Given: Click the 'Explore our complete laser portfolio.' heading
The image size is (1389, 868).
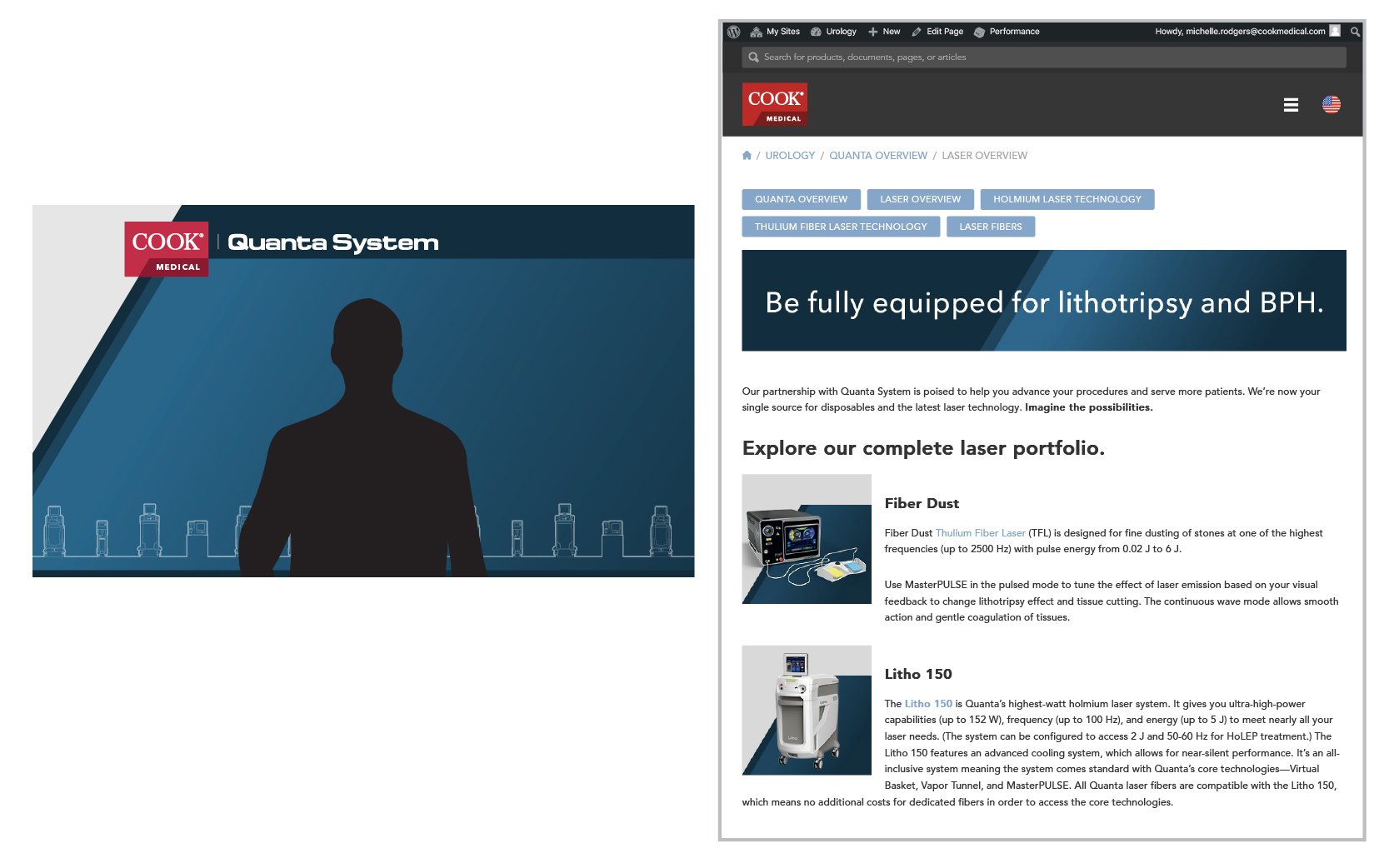Looking at the screenshot, I should point(923,448).
